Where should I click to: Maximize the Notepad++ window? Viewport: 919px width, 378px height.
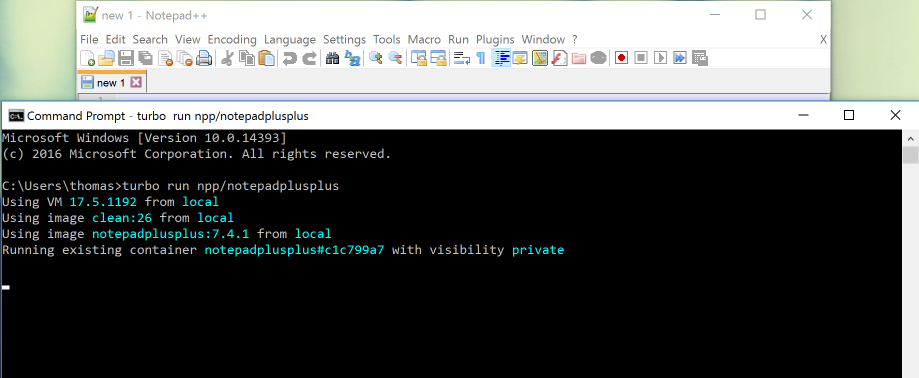point(760,15)
